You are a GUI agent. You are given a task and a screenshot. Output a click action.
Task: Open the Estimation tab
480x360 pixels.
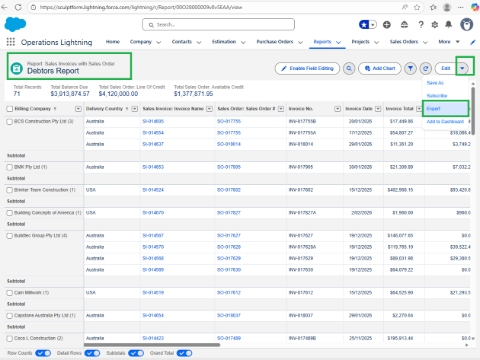click(224, 42)
